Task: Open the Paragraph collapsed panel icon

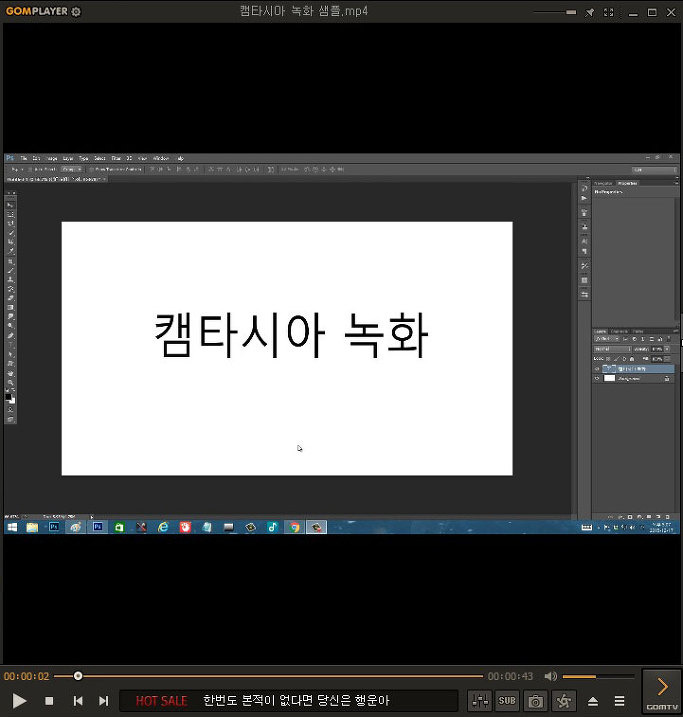Action: coord(584,251)
